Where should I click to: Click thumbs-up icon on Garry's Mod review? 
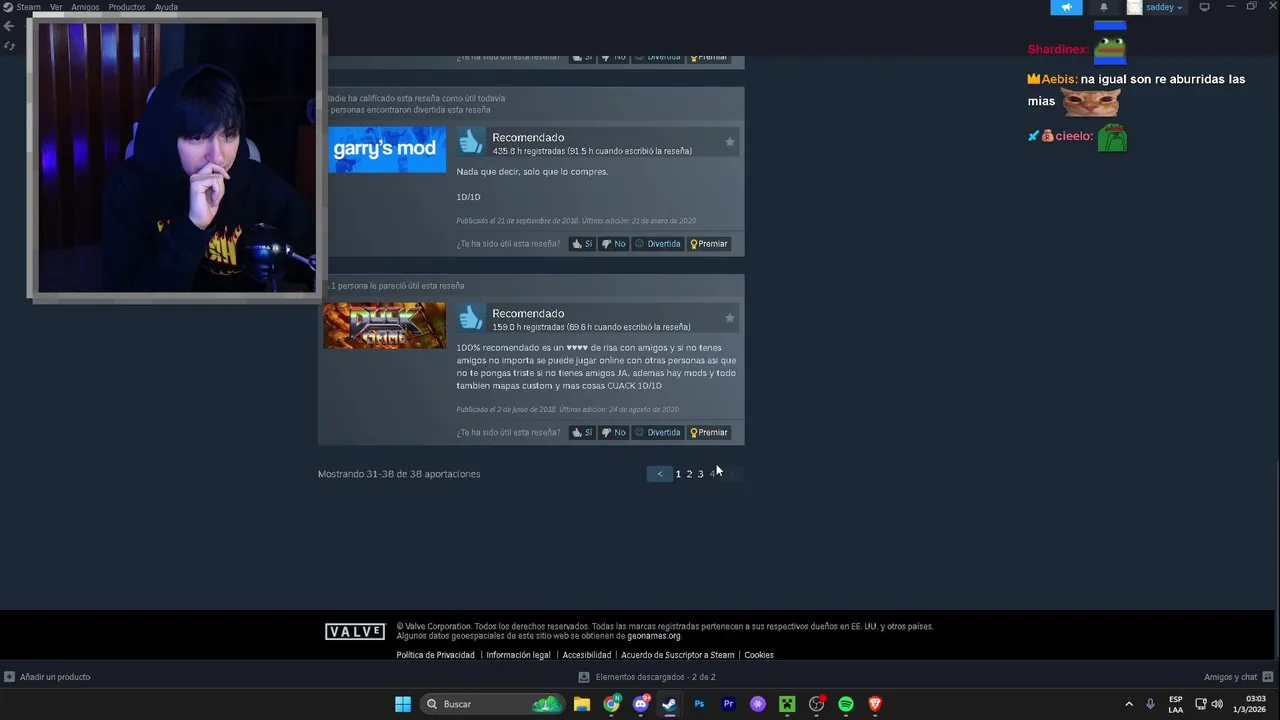tap(471, 143)
